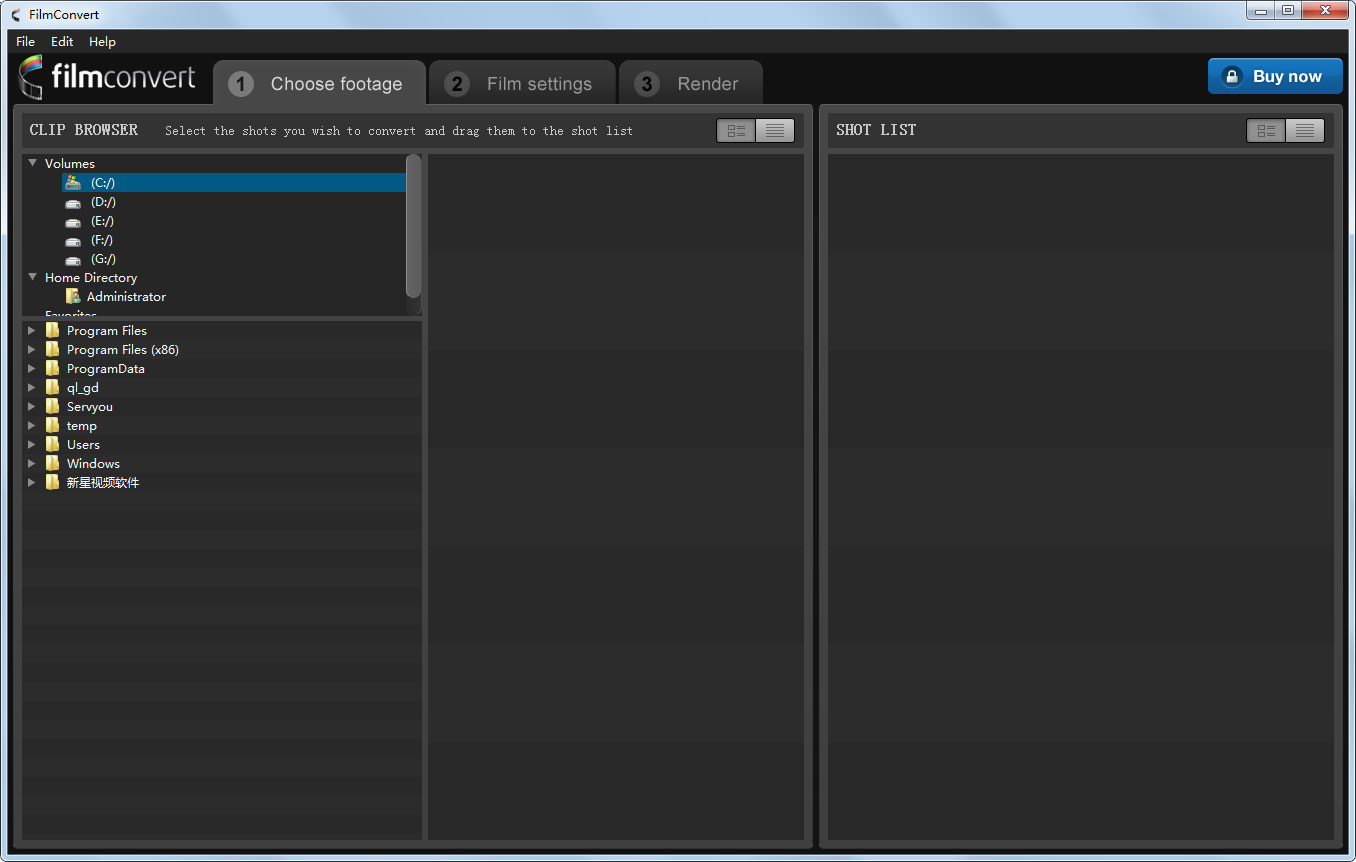Viewport: 1356px width, 862px height.
Task: Click the Administrator home folder icon
Action: [x=73, y=296]
